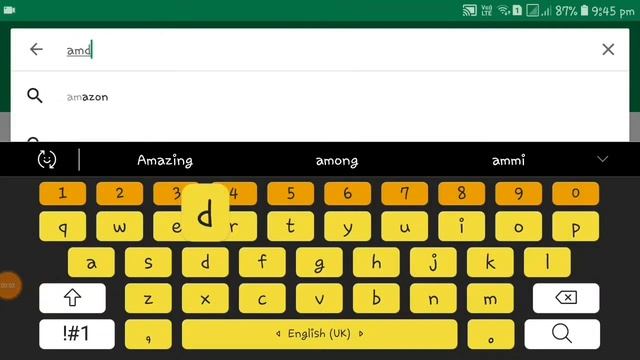The image size is (640, 360).
Task: Choose the "among" word prediction
Action: [337, 161]
